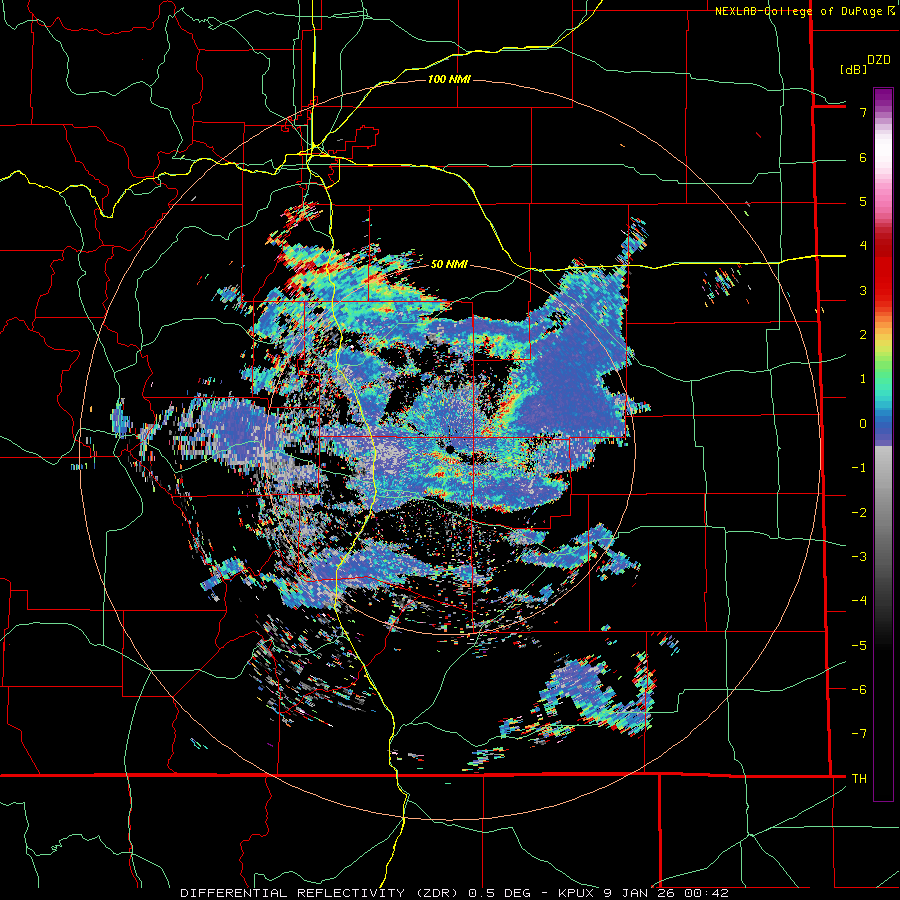Click the -6 value on the color scale
Viewport: 900px width, 900px height.
coord(859,690)
